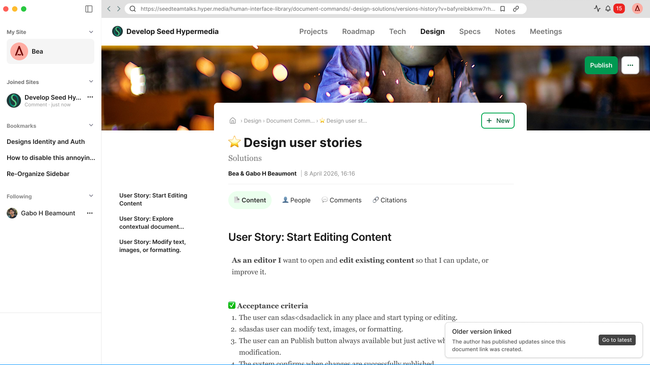Toggle the sidebar panel icon
Screen dimensions: 650x365
[x=89, y=9]
